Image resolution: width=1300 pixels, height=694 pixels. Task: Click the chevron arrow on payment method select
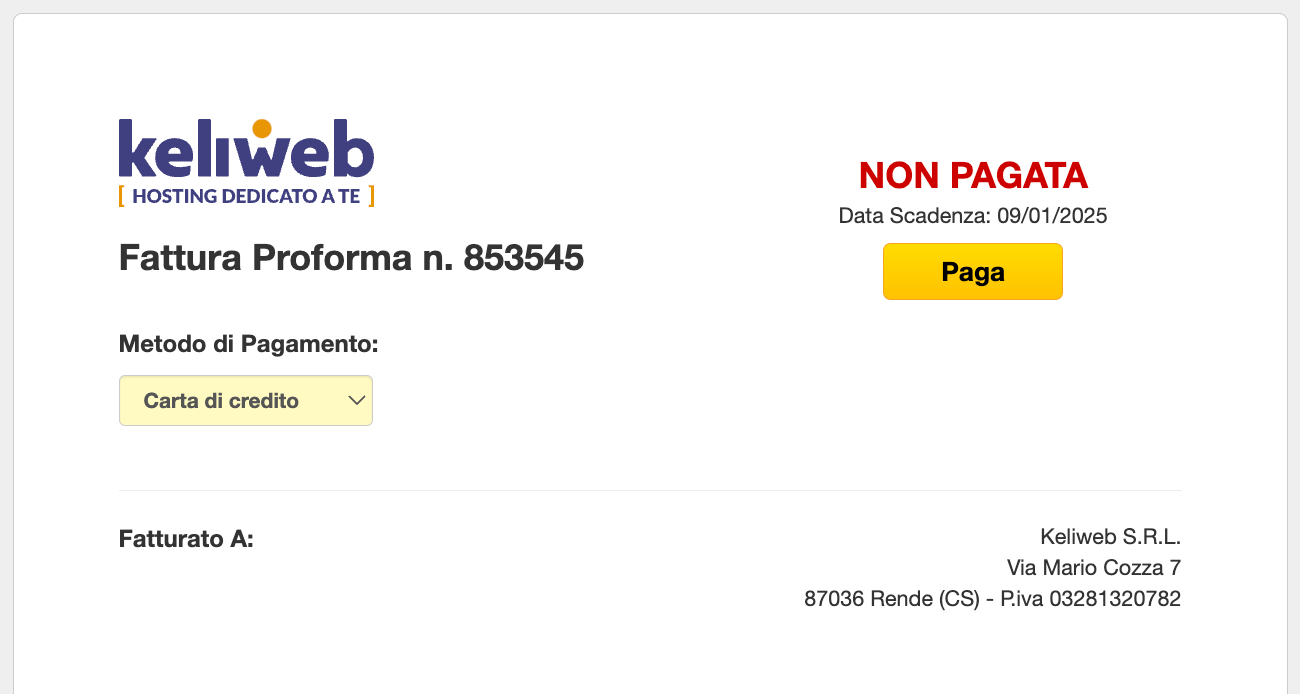pos(357,400)
